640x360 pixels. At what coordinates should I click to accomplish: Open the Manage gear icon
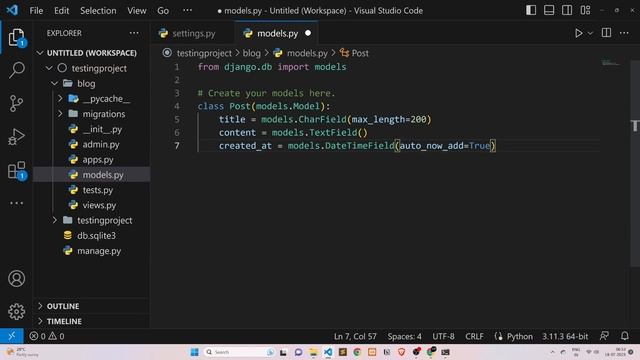tap(16, 311)
